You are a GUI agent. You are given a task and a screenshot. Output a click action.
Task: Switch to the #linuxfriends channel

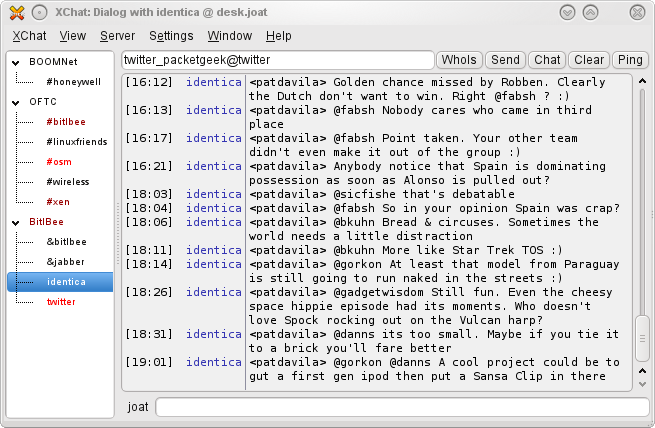pyautogui.click(x=77, y=142)
